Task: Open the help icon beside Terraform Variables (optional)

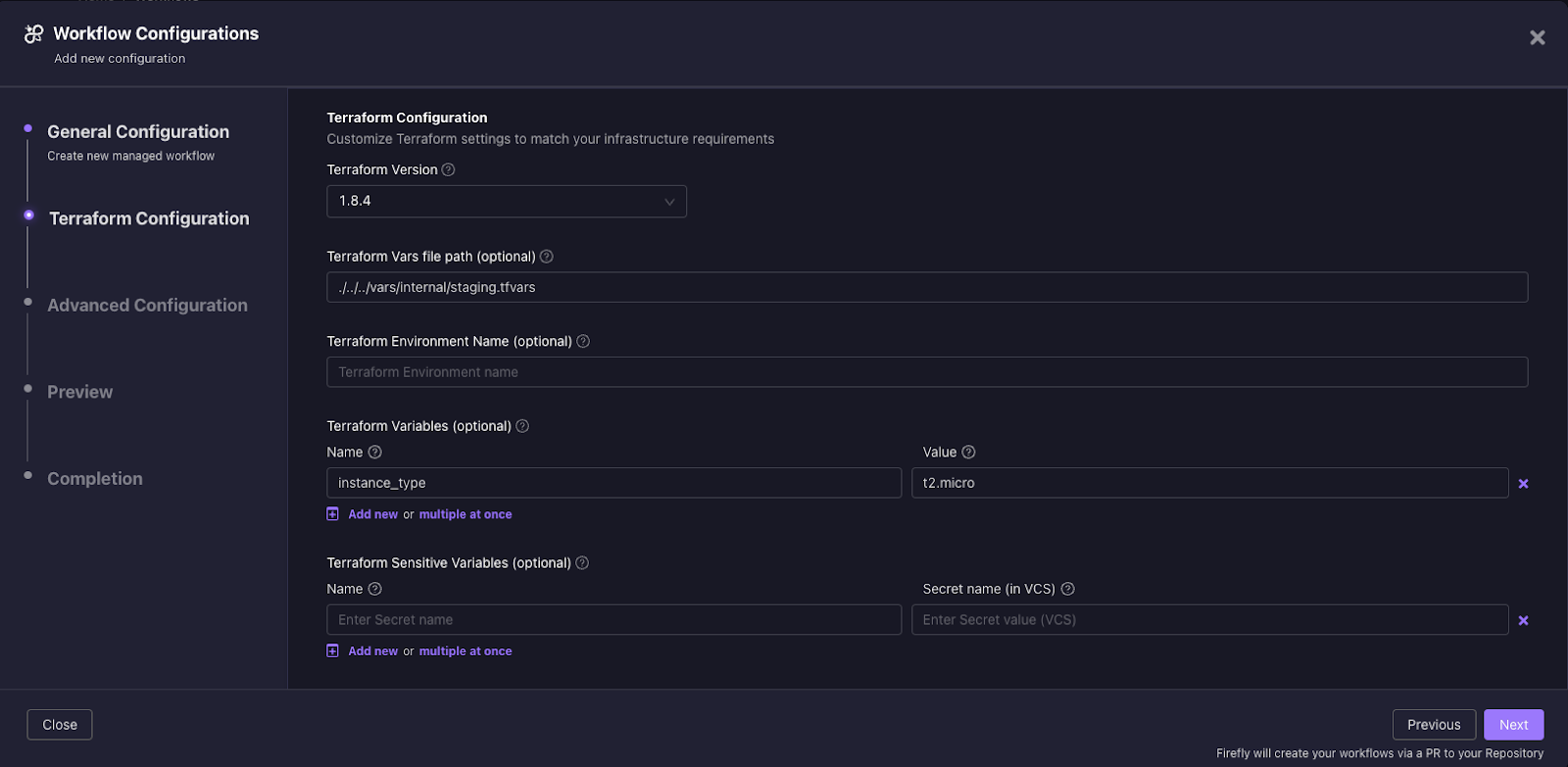Action: click(522, 426)
